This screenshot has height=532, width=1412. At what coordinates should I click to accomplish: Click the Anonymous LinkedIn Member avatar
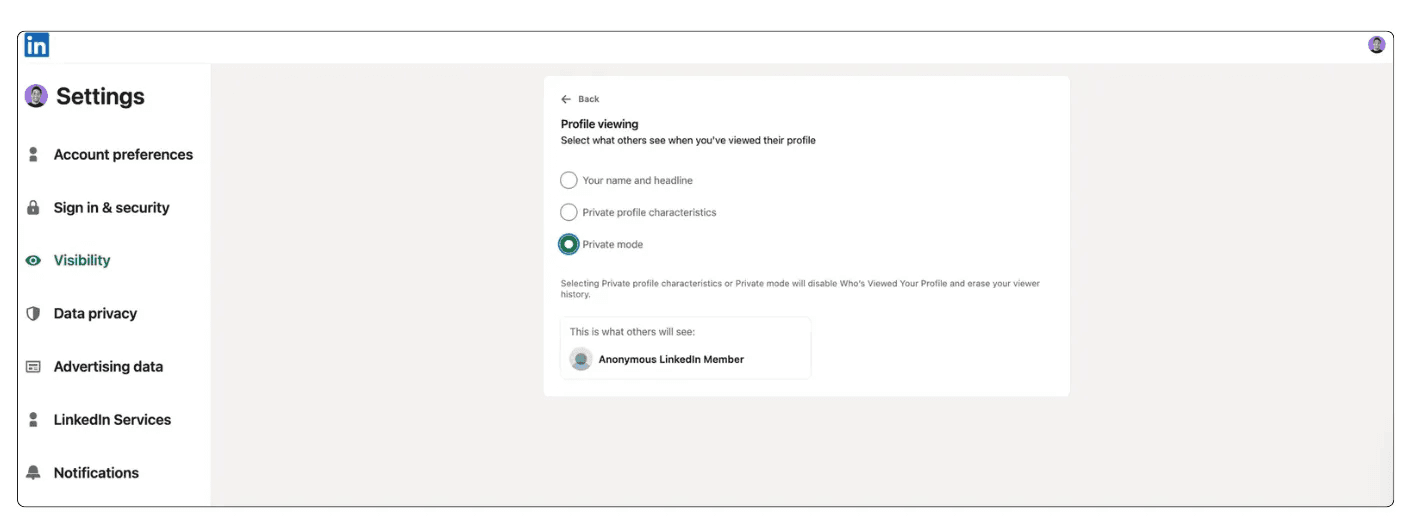pyautogui.click(x=581, y=359)
